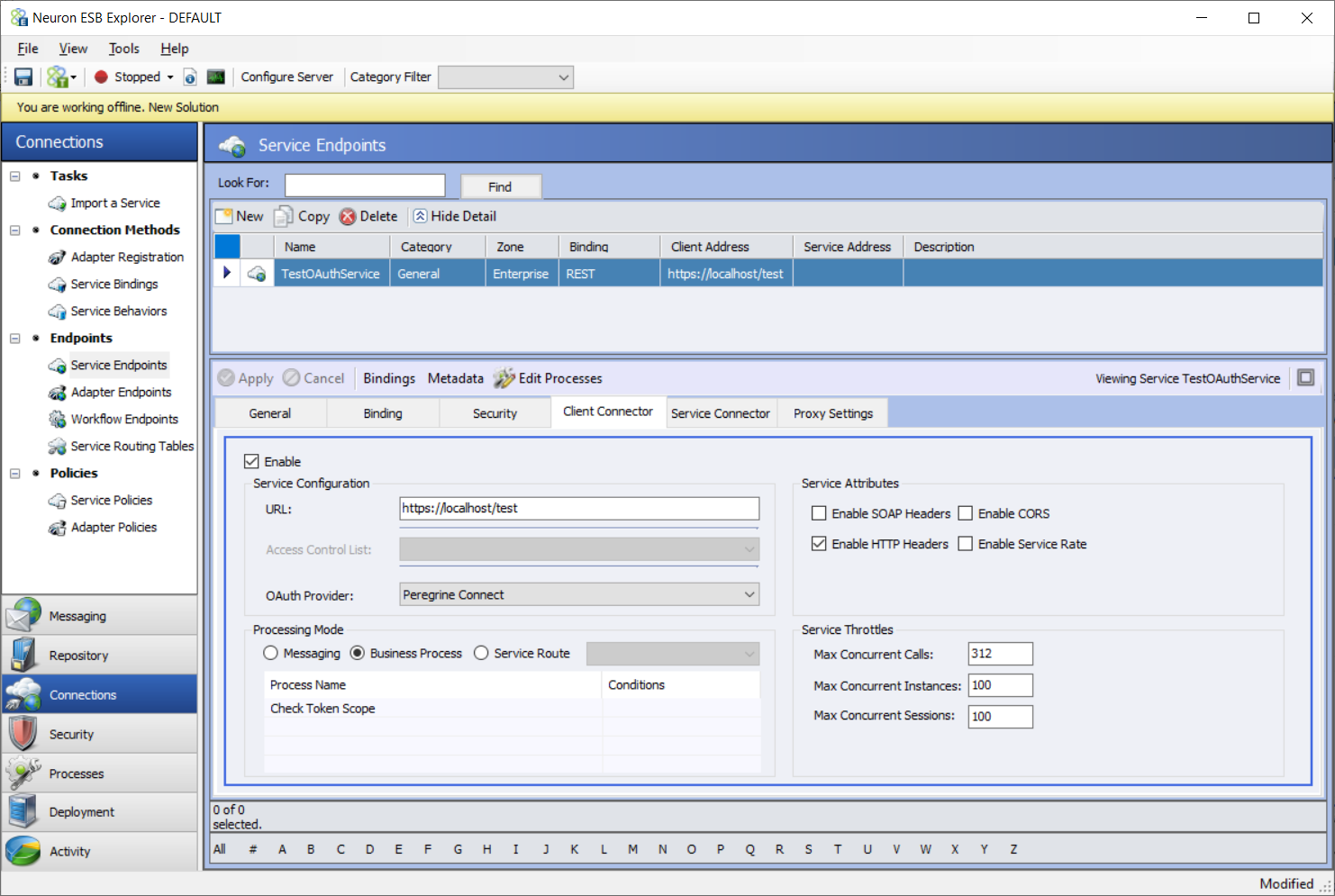Open the Help menu

175,49
